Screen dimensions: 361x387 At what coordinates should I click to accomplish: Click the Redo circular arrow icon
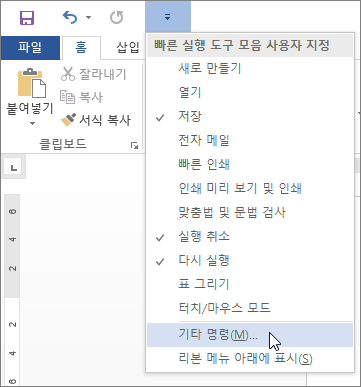[116, 17]
